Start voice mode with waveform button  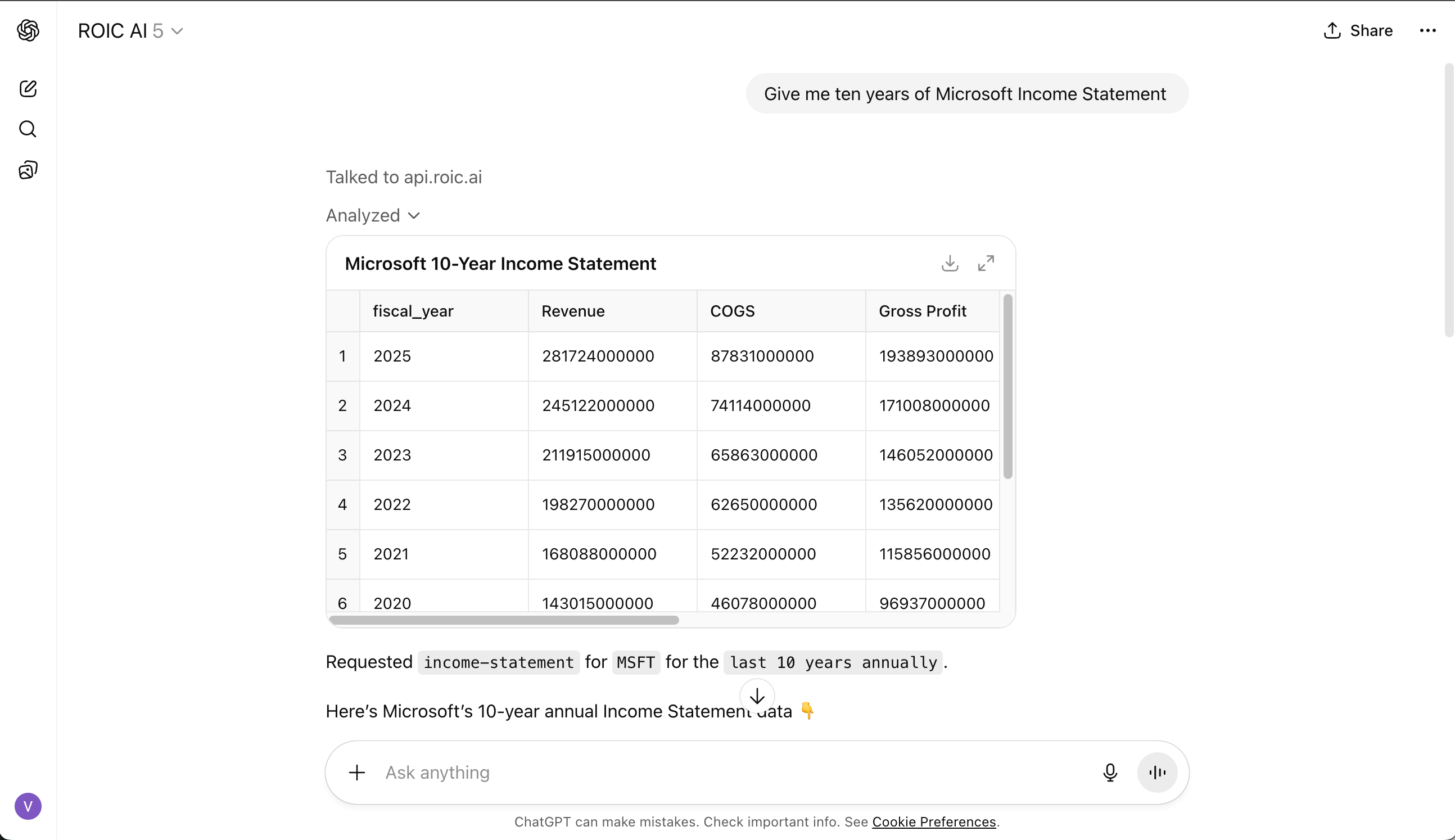pyautogui.click(x=1156, y=772)
